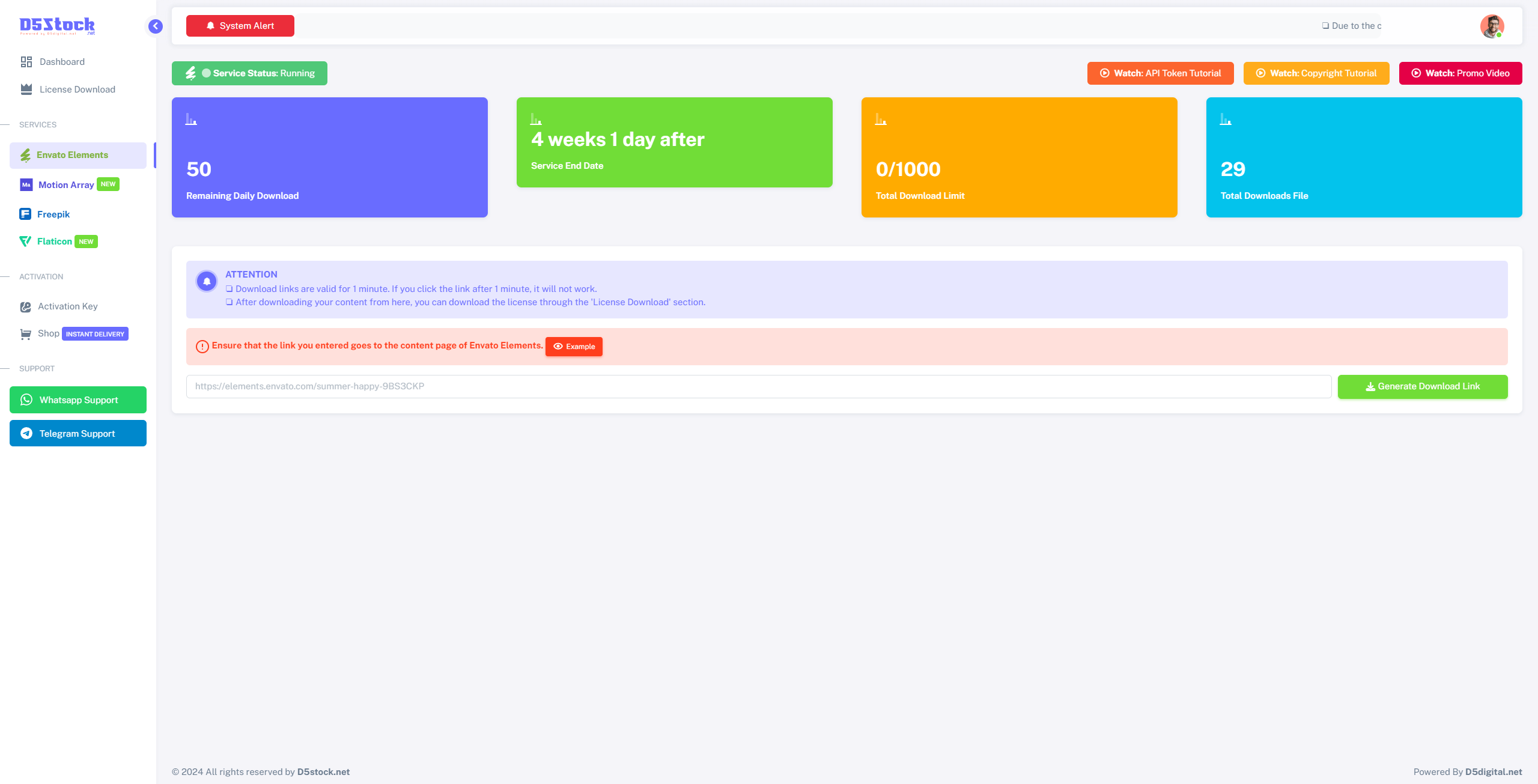Click the D5Stock logo
Screen dimensions: 1538x784
click(57, 25)
